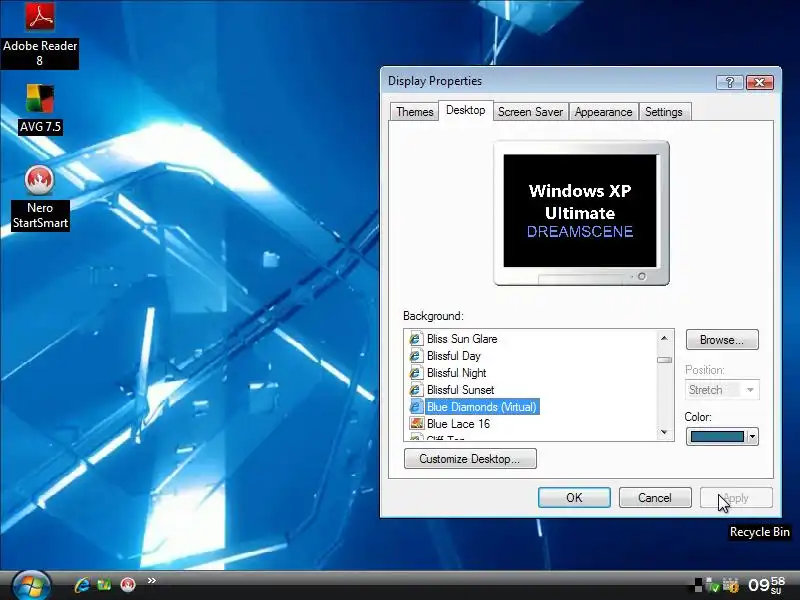Open the Appearance tab

(603, 112)
